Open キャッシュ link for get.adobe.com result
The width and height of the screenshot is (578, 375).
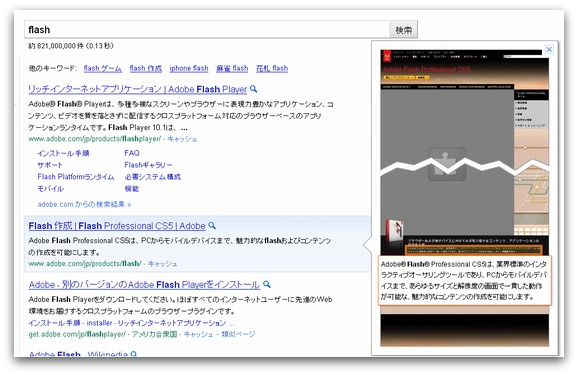198,334
